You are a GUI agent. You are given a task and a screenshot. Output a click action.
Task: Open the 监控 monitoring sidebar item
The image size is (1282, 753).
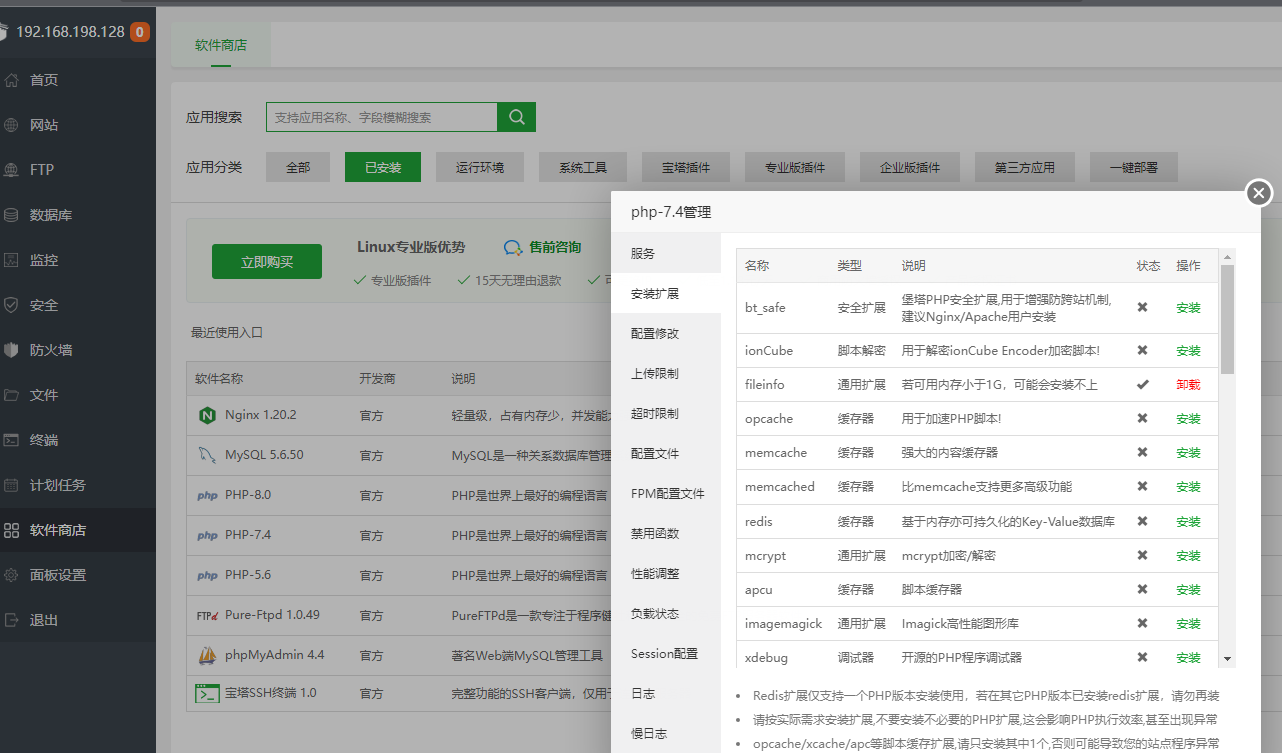click(78, 260)
